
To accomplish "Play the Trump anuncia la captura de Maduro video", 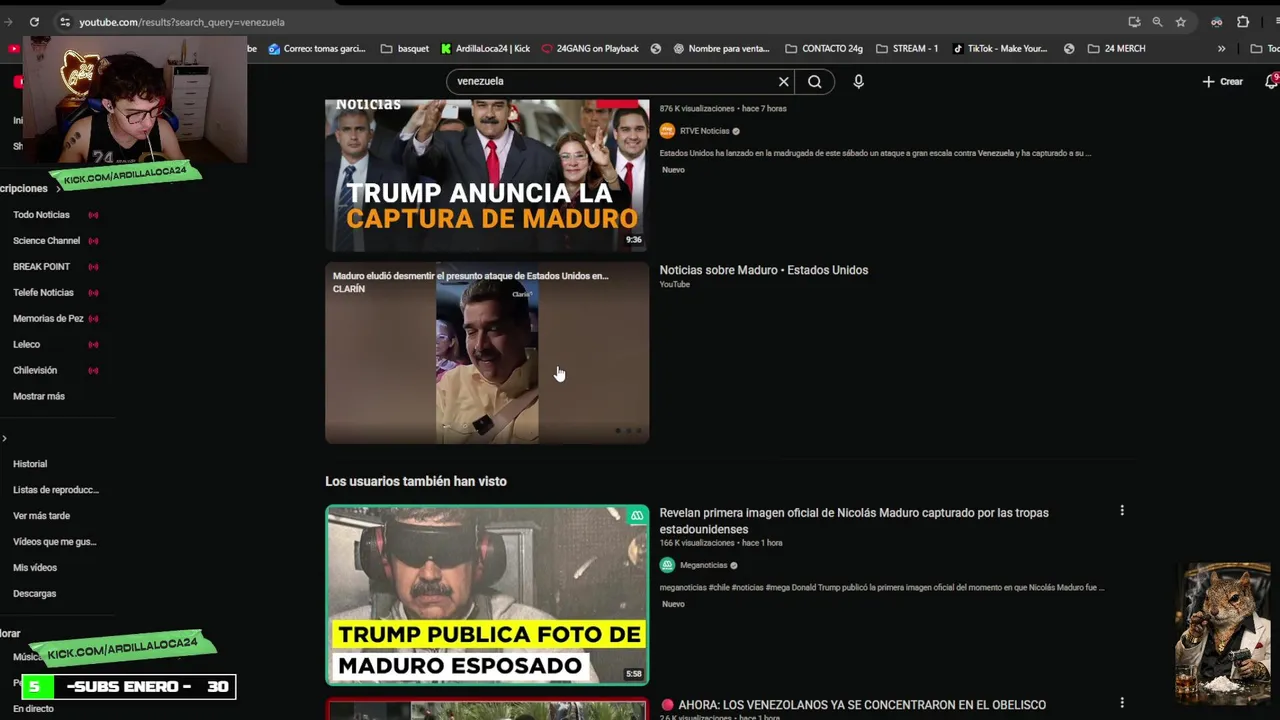I will [x=487, y=175].
